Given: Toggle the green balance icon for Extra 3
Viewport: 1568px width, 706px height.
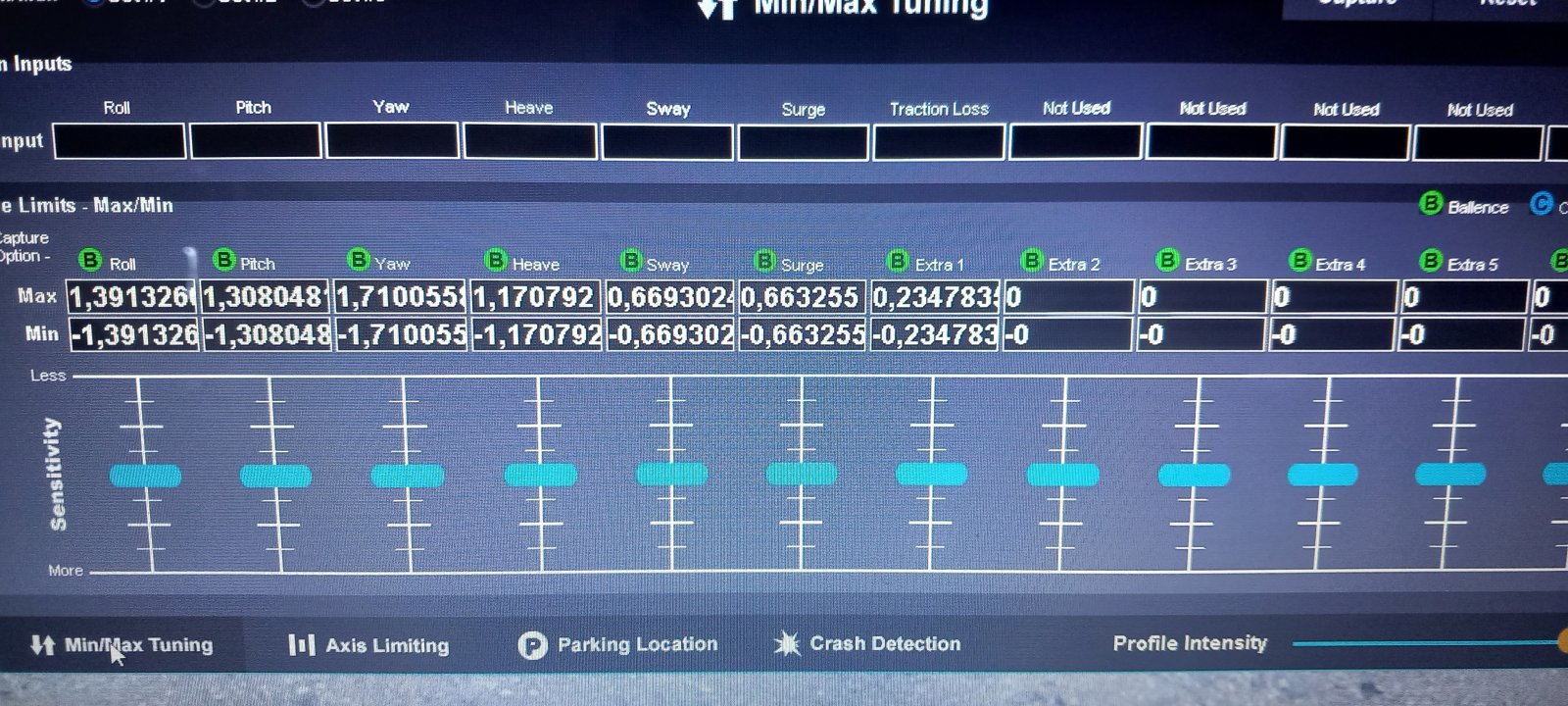Looking at the screenshot, I should pyautogui.click(x=1166, y=261).
